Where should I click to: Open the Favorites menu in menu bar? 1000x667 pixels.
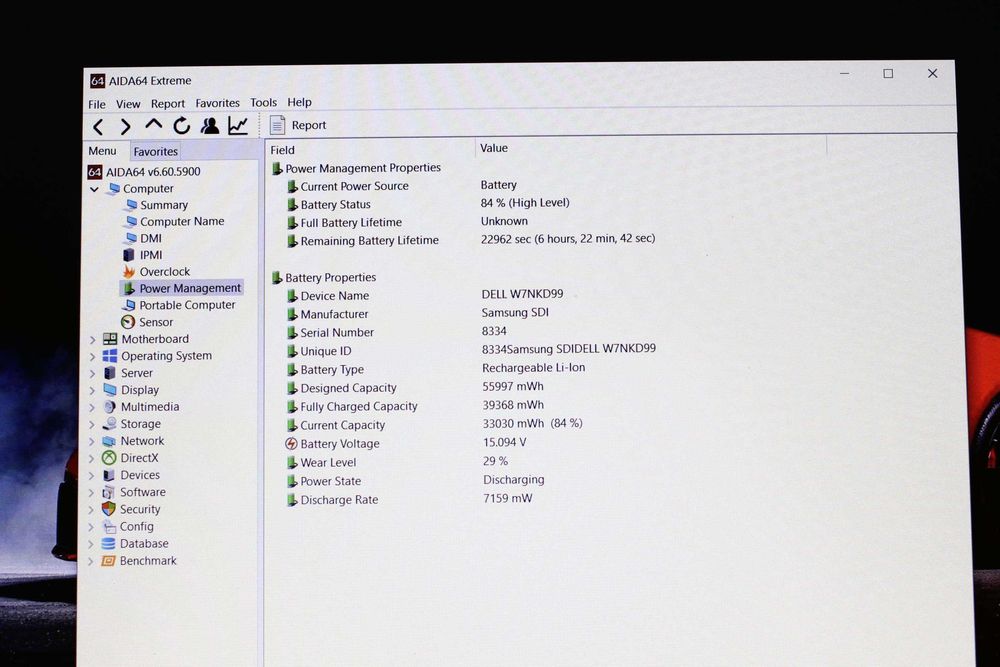[217, 103]
